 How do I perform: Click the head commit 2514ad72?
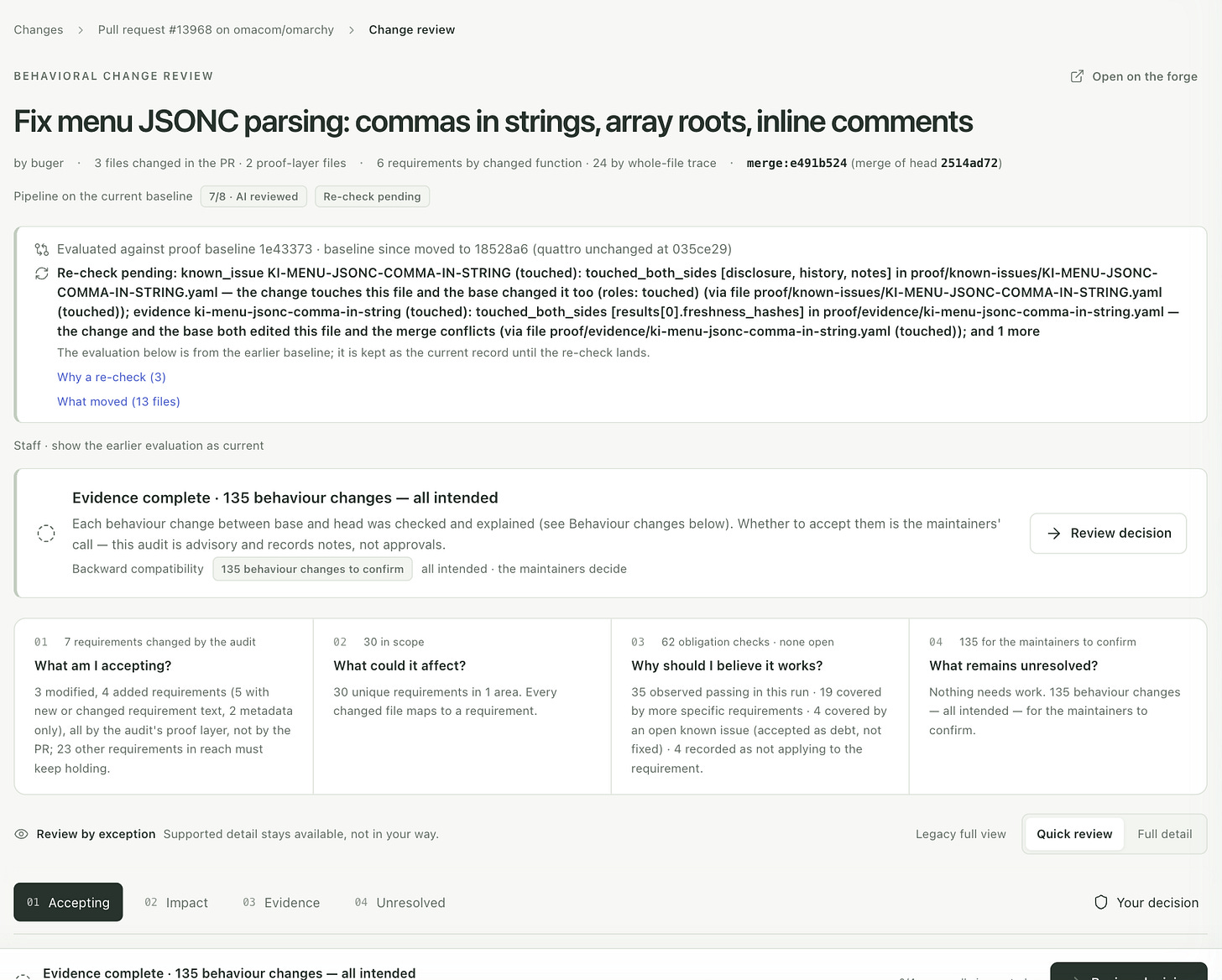tap(969, 163)
